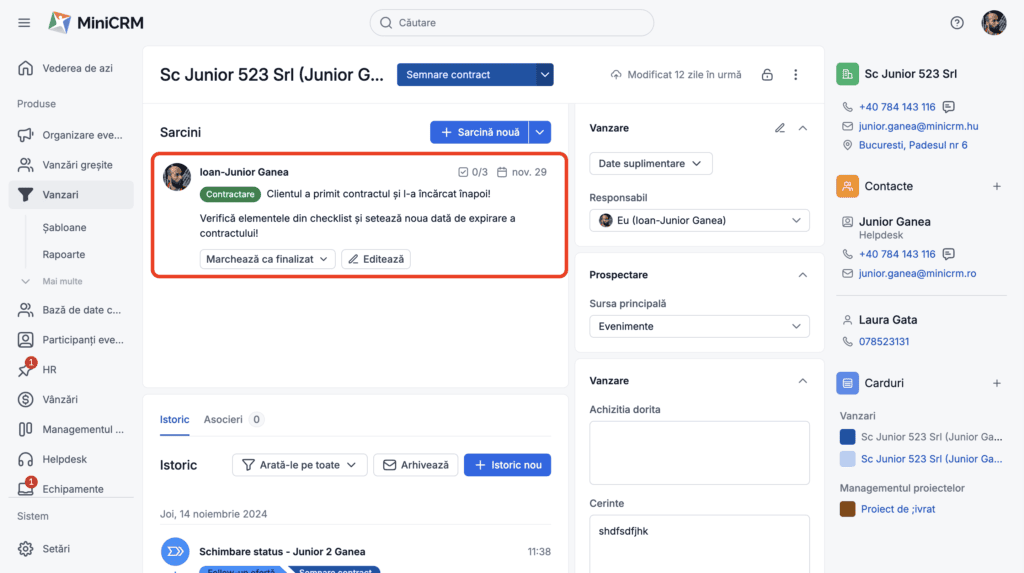Image resolution: width=1024 pixels, height=573 pixels.
Task: Click the email junior.ganea@minicrm.ro
Action: [917, 273]
